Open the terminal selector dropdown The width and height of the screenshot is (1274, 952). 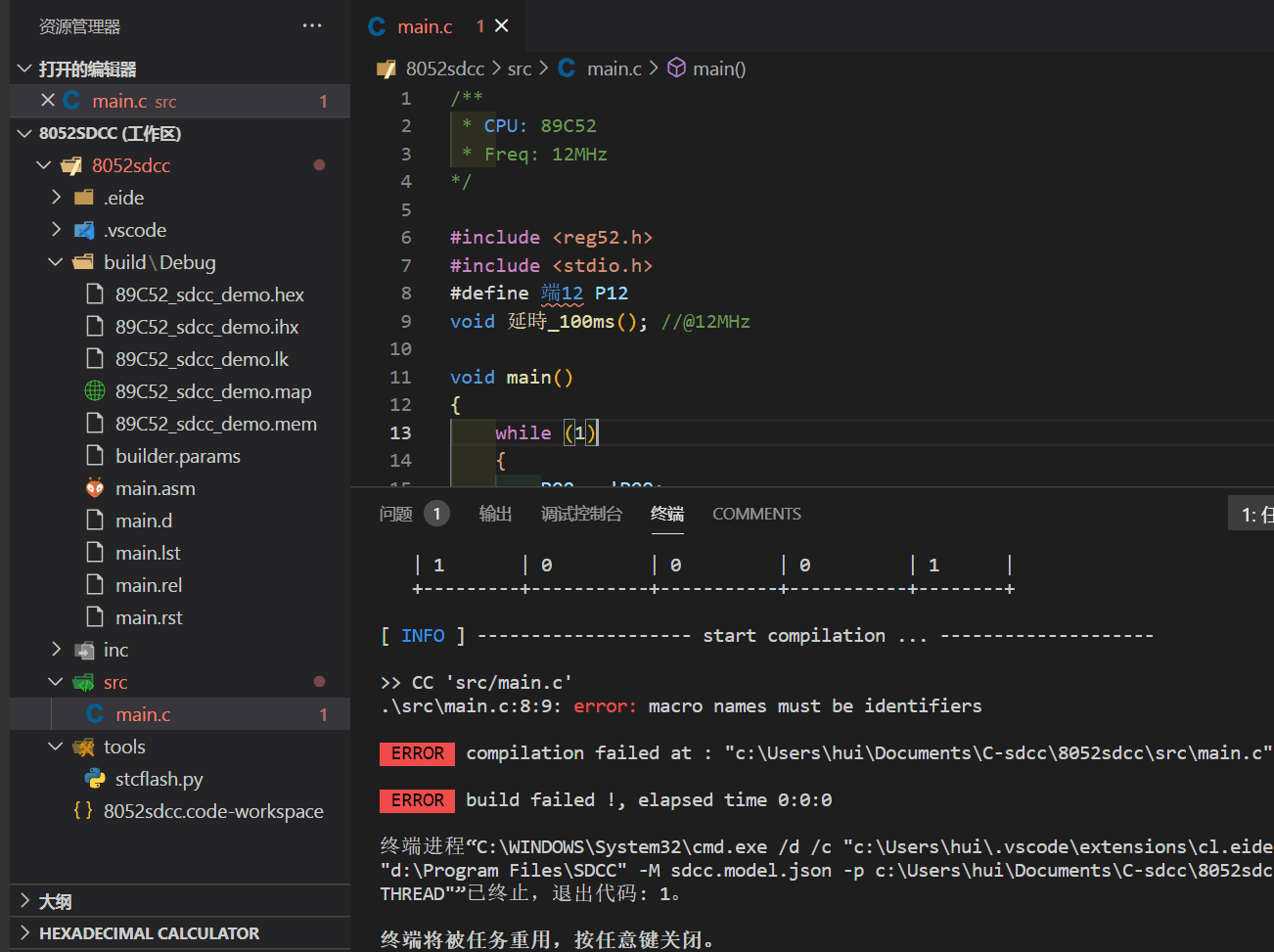click(x=1251, y=514)
